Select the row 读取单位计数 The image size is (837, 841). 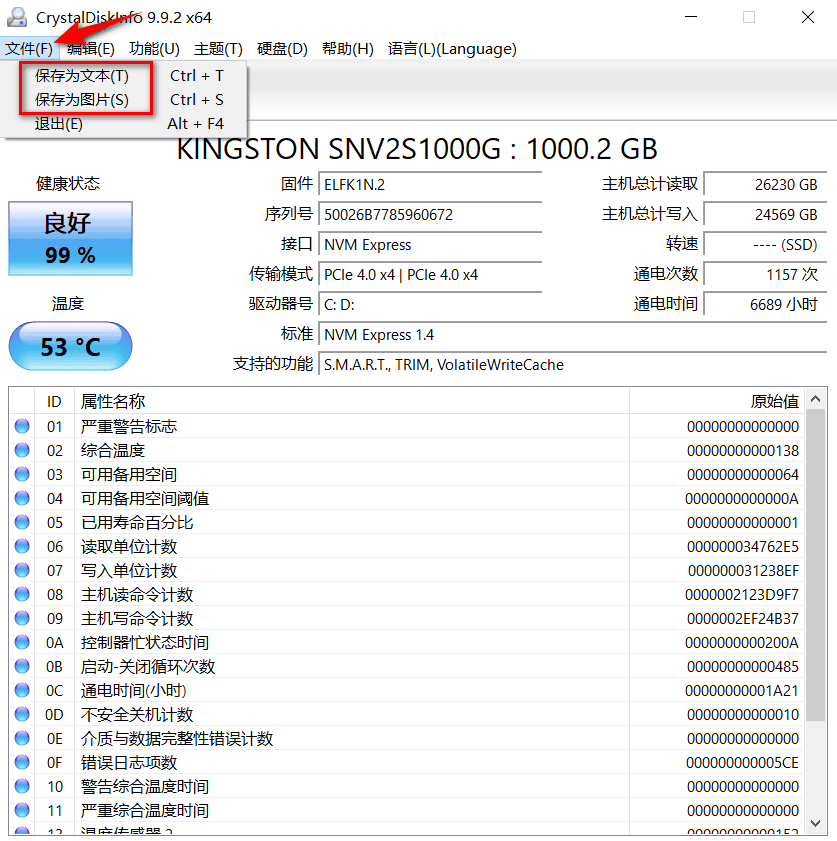click(407, 546)
